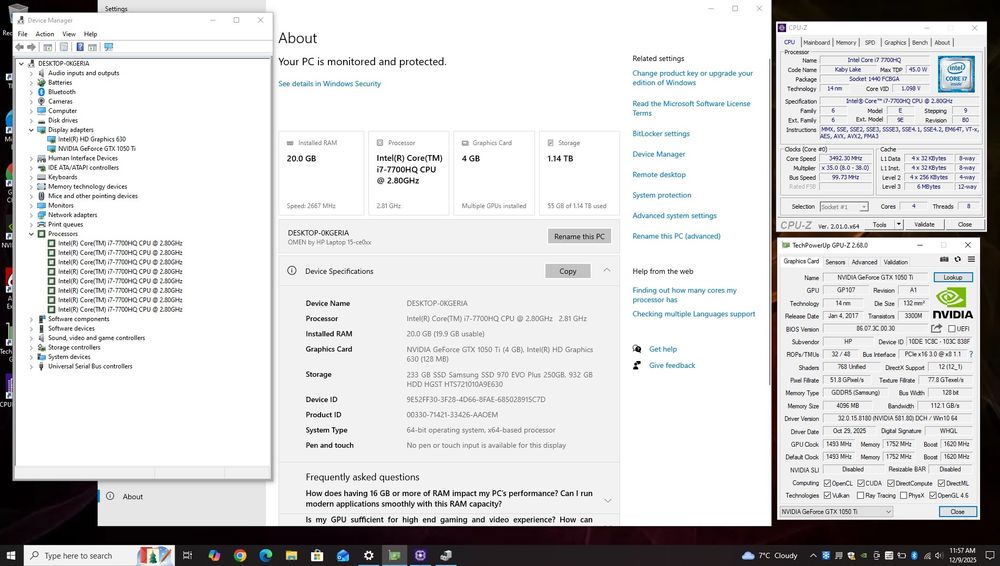Expand the Disk drives tree node
Screen dimensions: 1000x566
[x=31, y=121]
